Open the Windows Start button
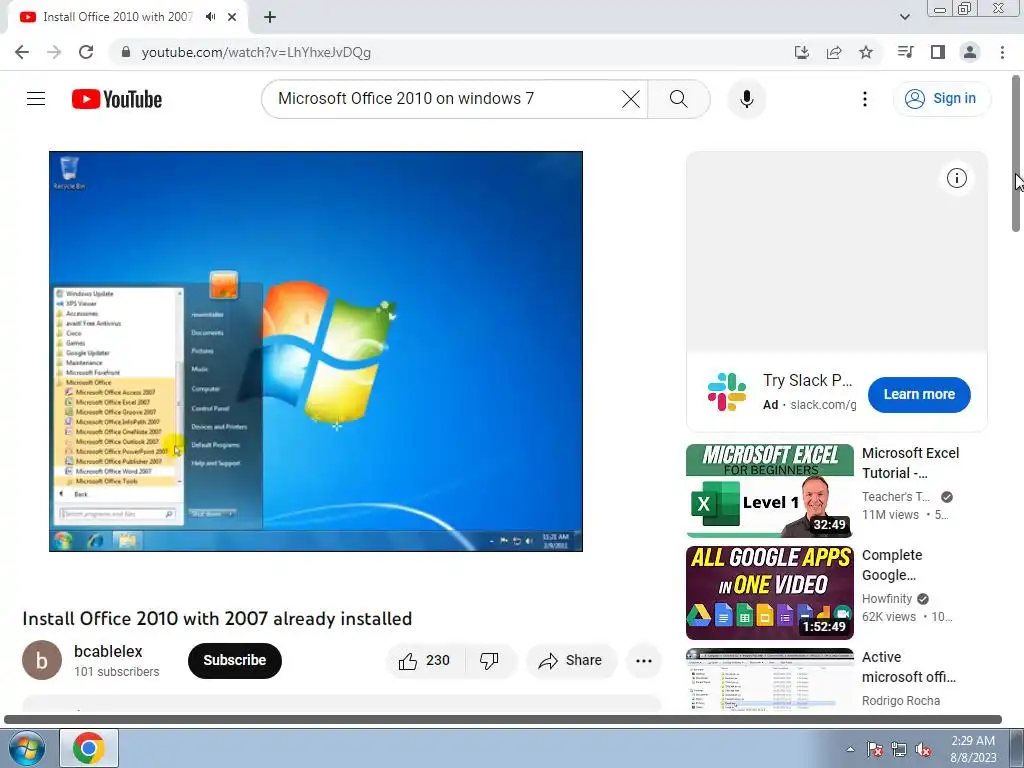Image resolution: width=1024 pixels, height=768 pixels. pyautogui.click(x=27, y=748)
